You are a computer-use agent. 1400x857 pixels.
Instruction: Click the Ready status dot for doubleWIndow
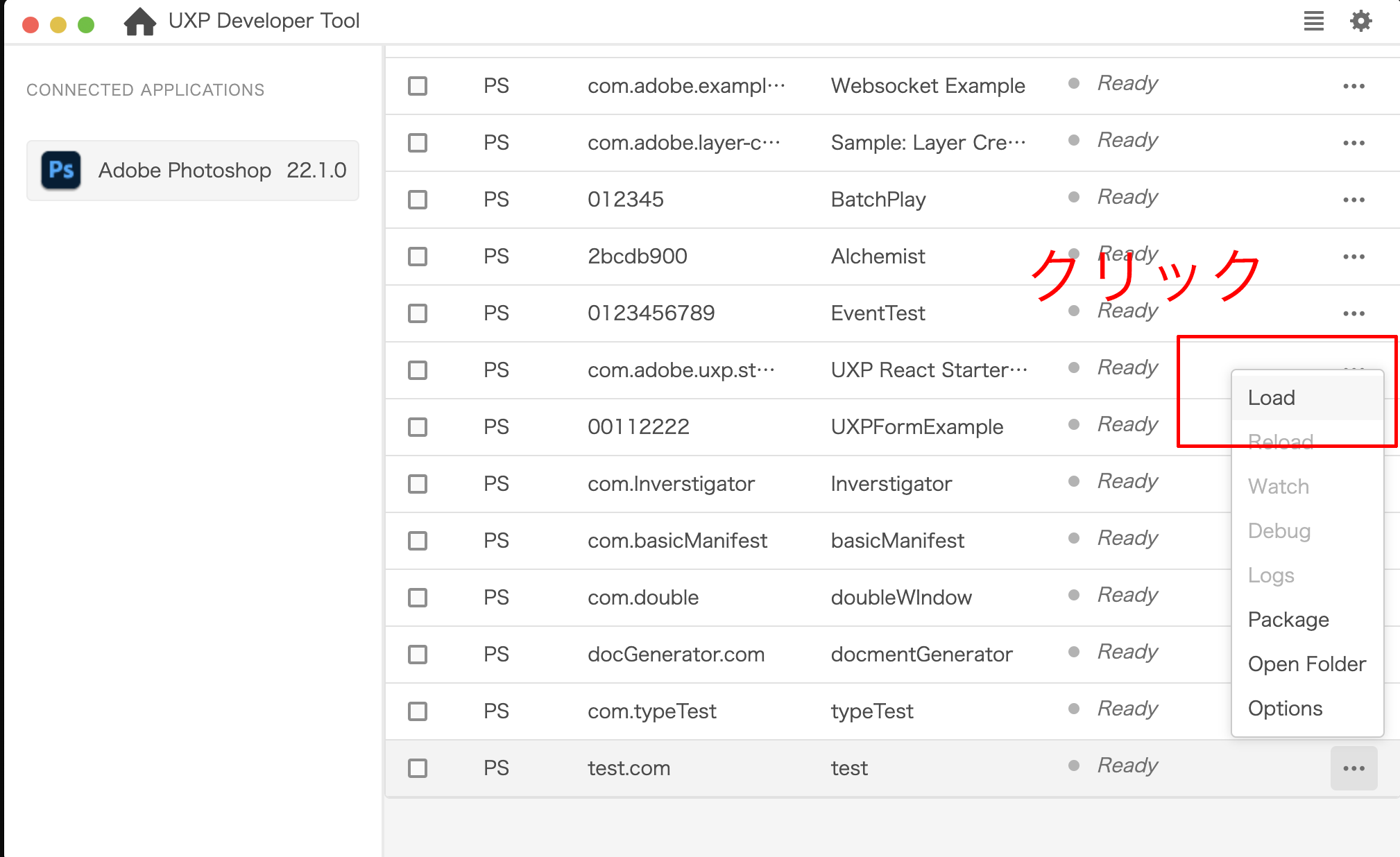tap(1073, 595)
